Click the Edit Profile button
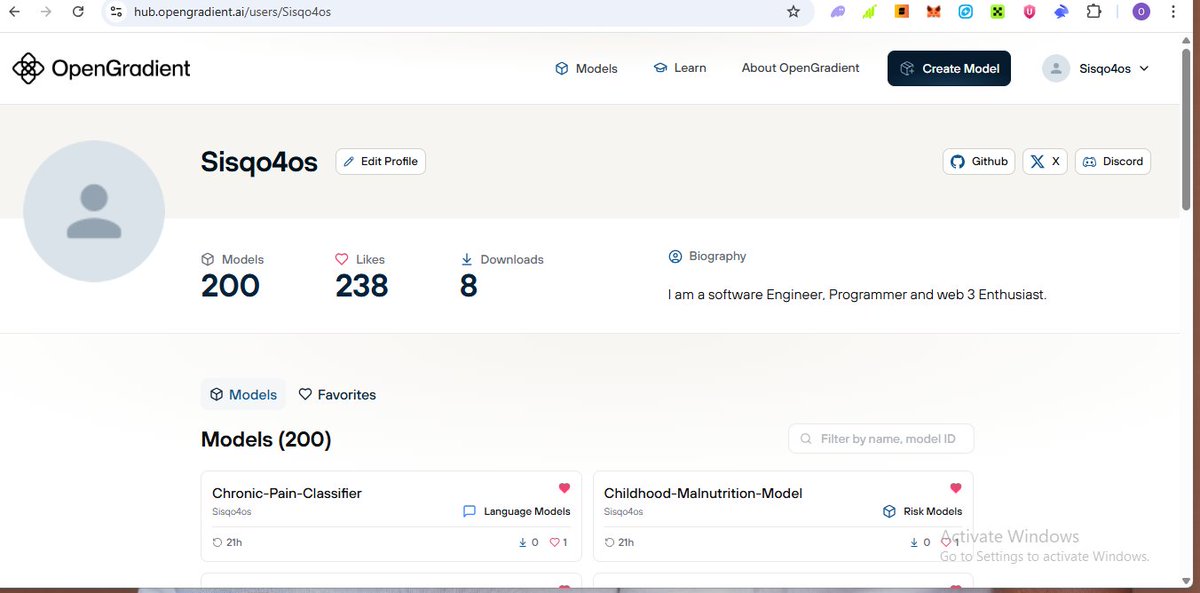Screen dimensions: 1200x593 pos(380,161)
